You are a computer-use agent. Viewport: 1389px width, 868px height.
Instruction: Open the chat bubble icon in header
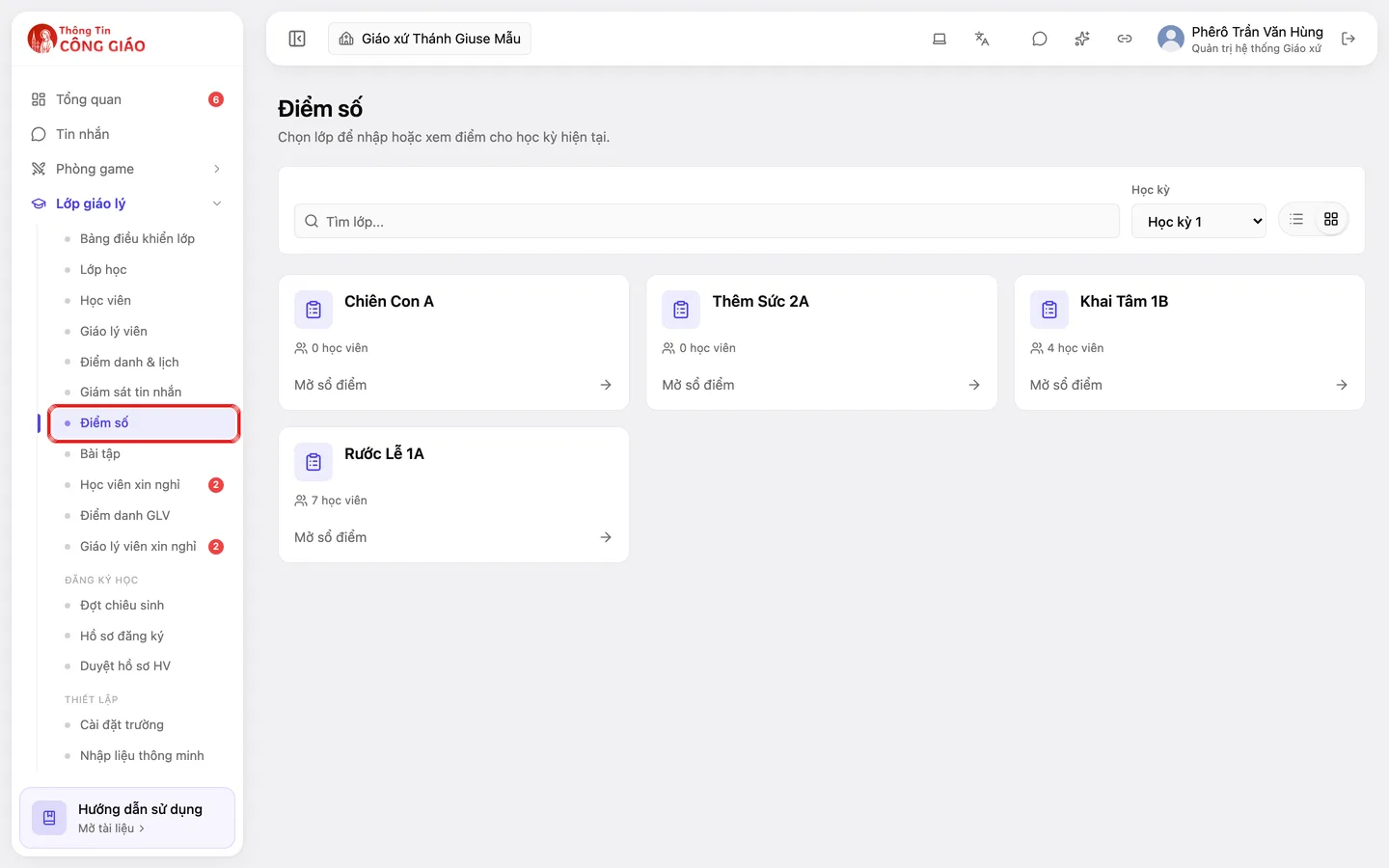1040,39
